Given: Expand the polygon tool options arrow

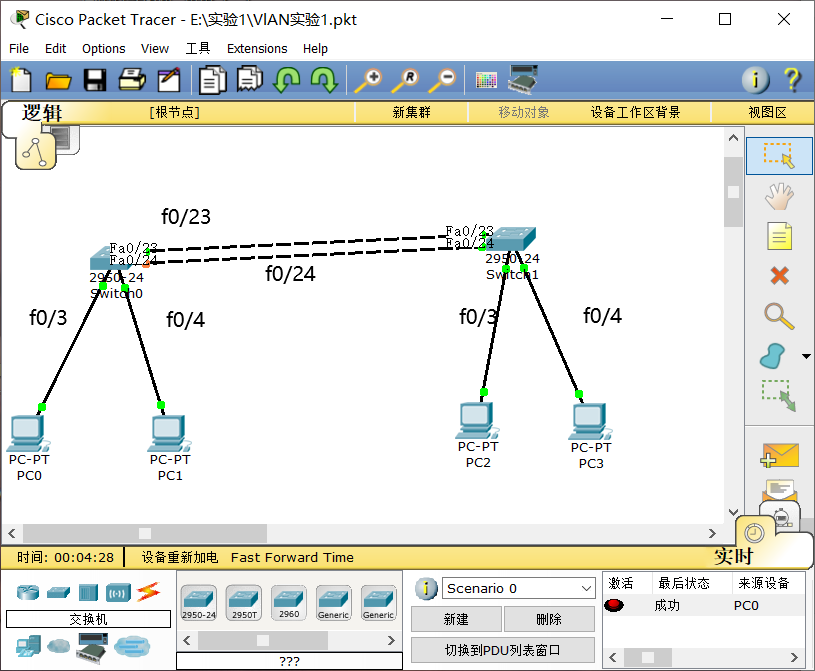Looking at the screenshot, I should tap(806, 357).
